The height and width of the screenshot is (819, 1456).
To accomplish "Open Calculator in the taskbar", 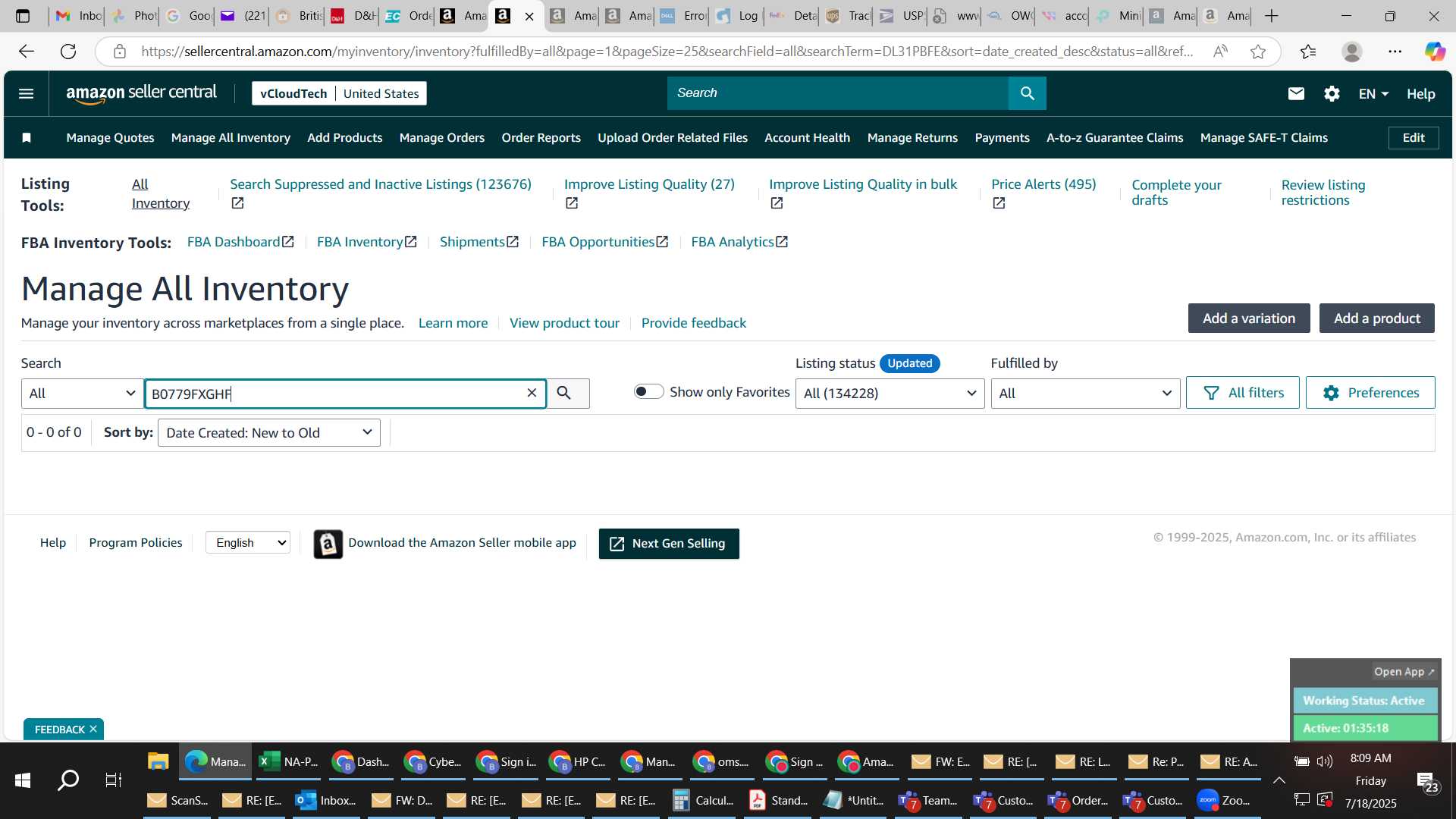I will (703, 800).
